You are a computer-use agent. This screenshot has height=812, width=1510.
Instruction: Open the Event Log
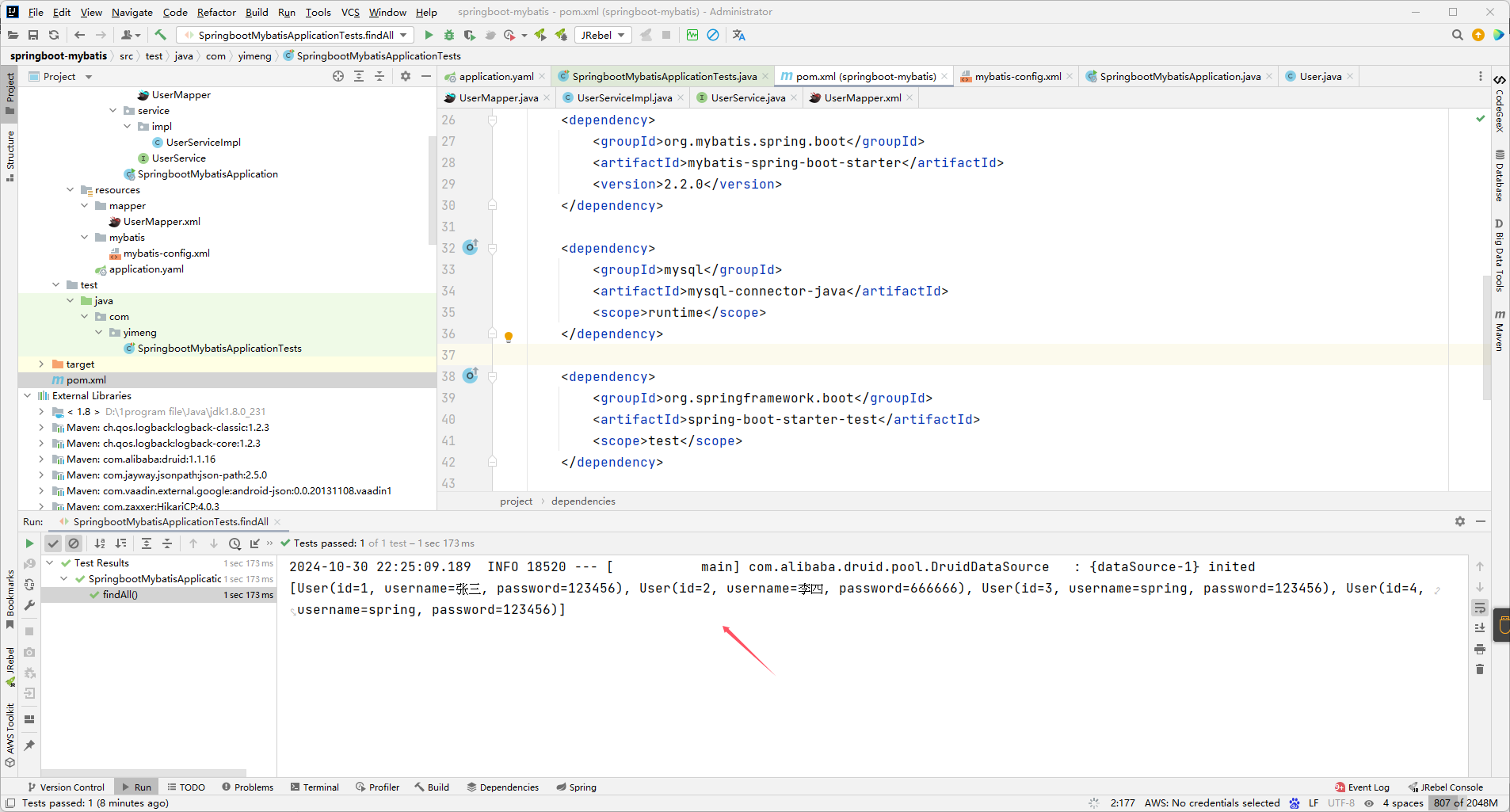tap(1363, 787)
